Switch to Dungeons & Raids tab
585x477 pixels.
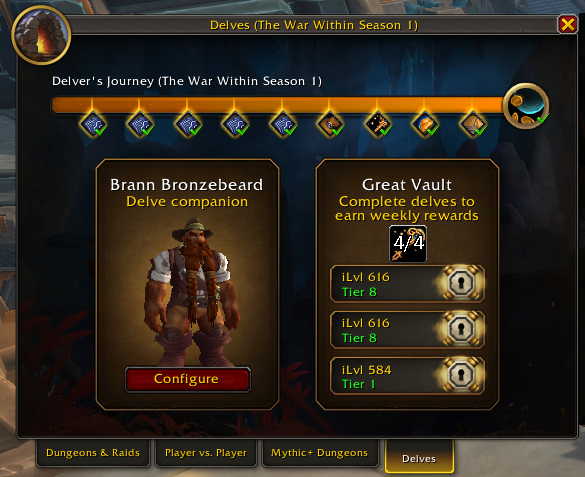pyautogui.click(x=93, y=453)
